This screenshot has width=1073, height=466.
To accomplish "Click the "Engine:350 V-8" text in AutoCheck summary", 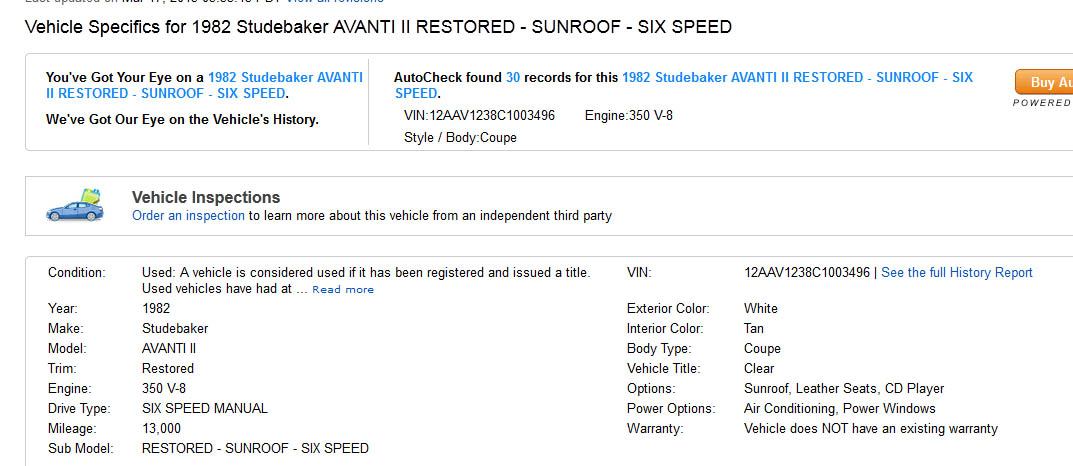I will coord(629,116).
